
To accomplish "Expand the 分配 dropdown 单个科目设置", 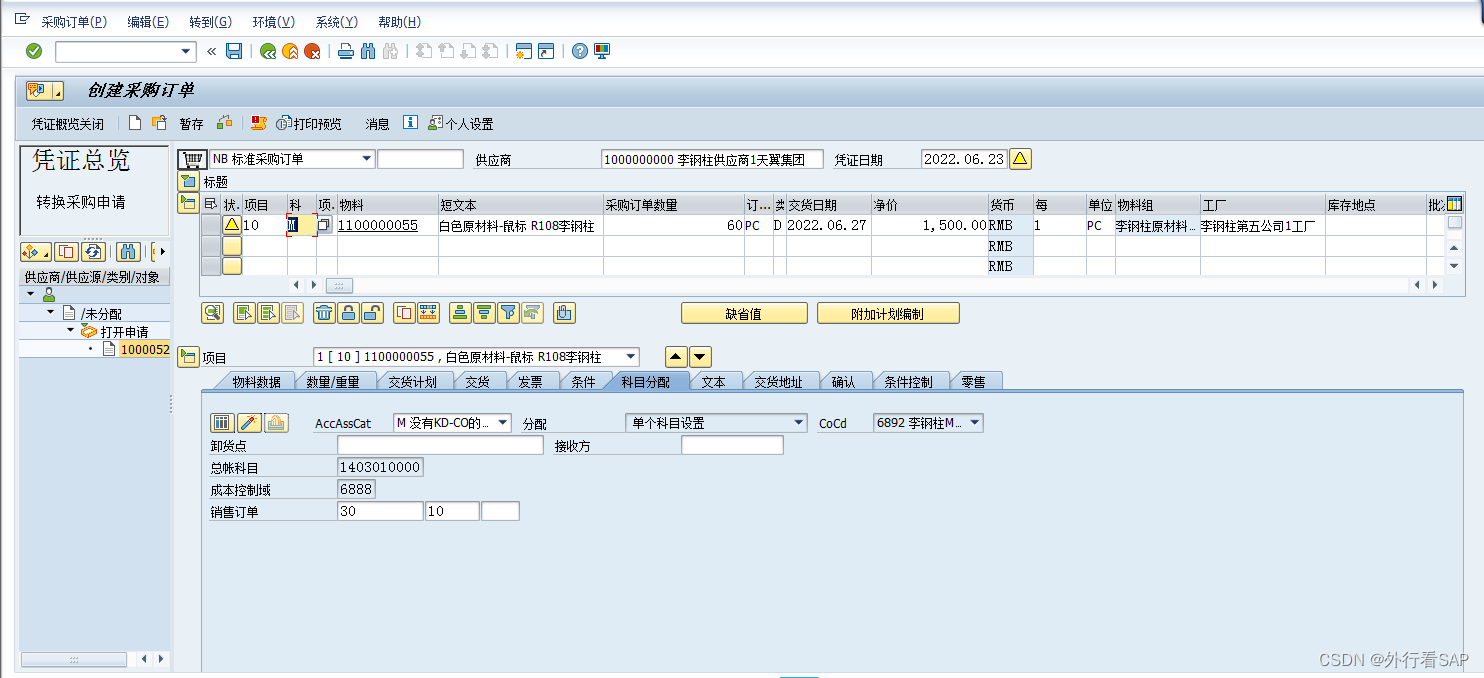I will click(795, 422).
